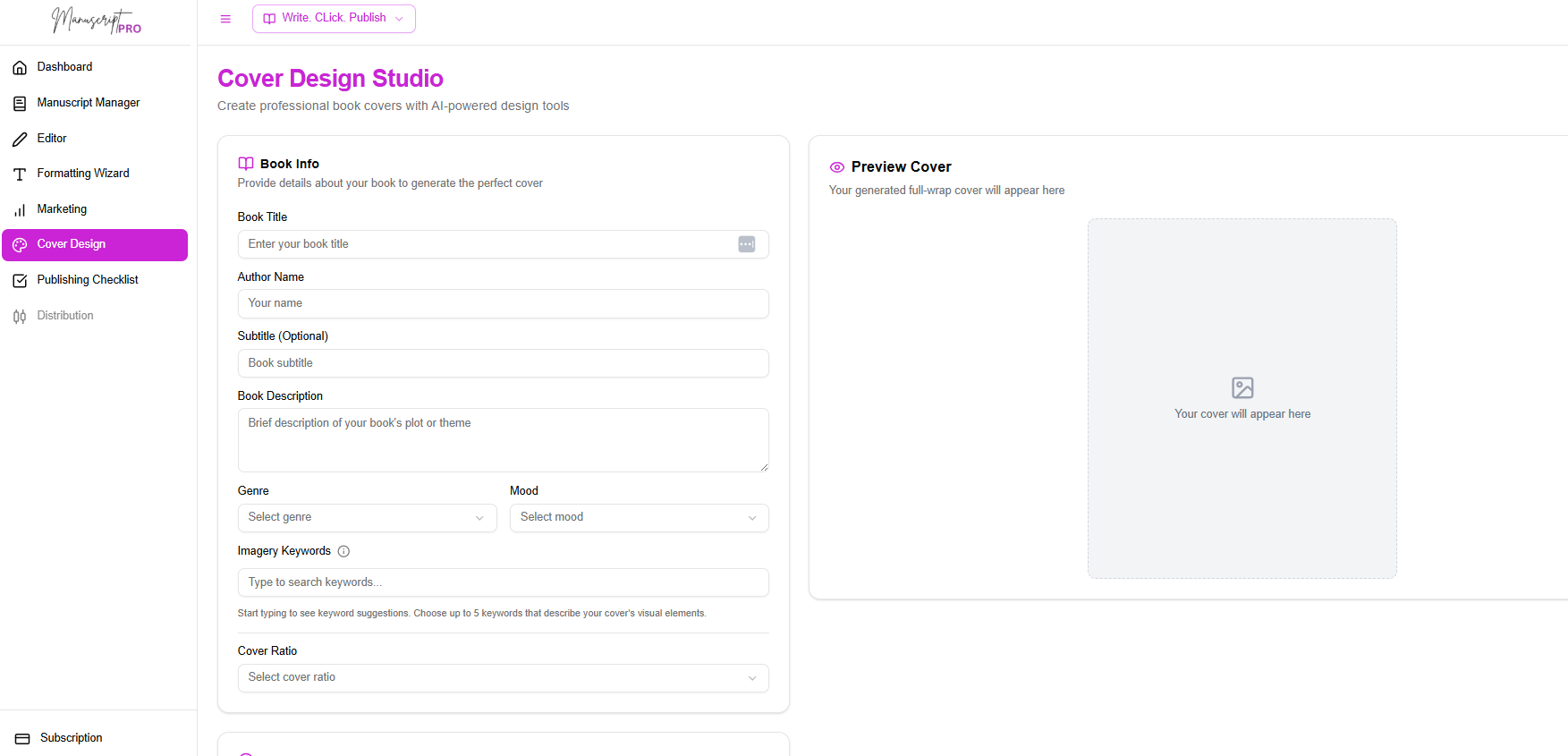Toggle the sidebar with the hamburger menu
Screen dimensions: 1568x756
(x=225, y=18)
